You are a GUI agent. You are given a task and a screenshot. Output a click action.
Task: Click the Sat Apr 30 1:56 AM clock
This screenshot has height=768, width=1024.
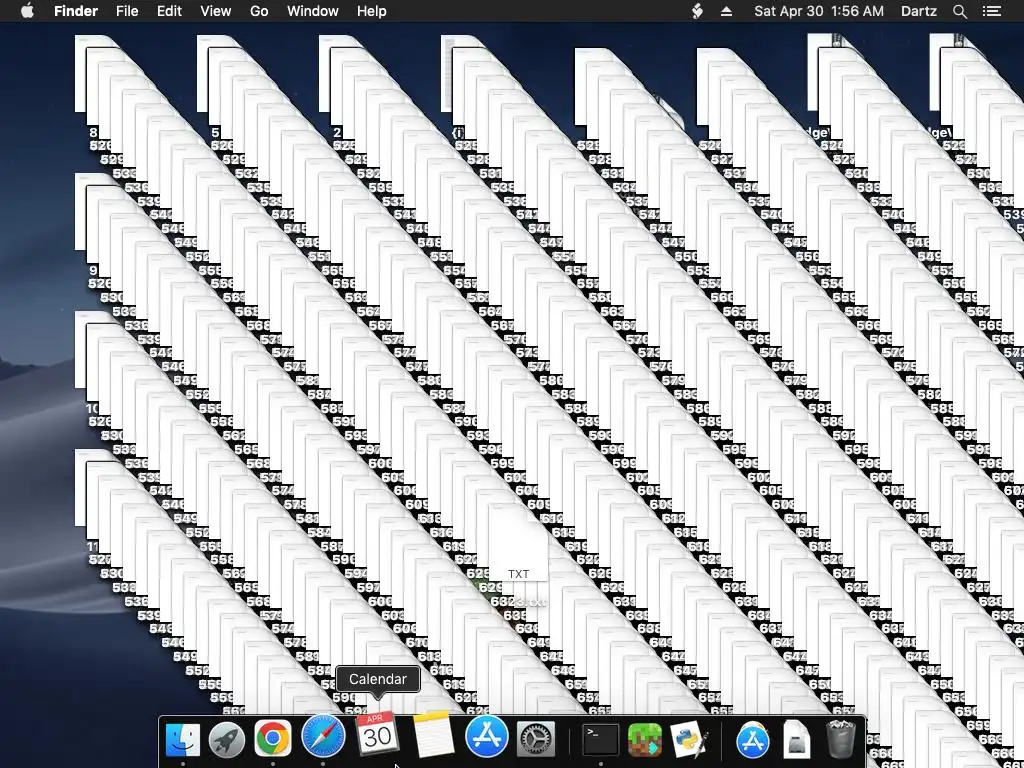coord(819,11)
